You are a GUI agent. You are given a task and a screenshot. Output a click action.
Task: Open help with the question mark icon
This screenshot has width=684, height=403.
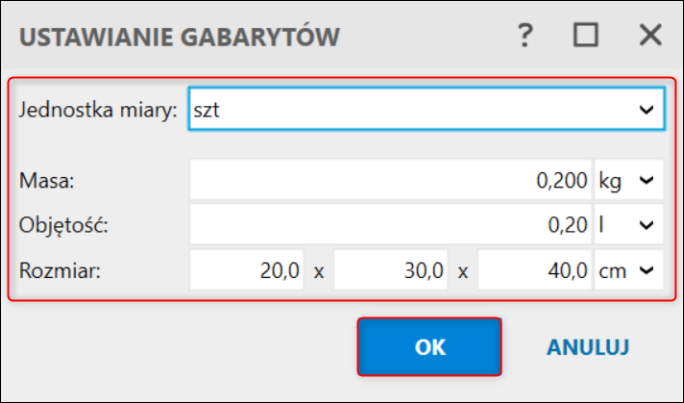525,35
